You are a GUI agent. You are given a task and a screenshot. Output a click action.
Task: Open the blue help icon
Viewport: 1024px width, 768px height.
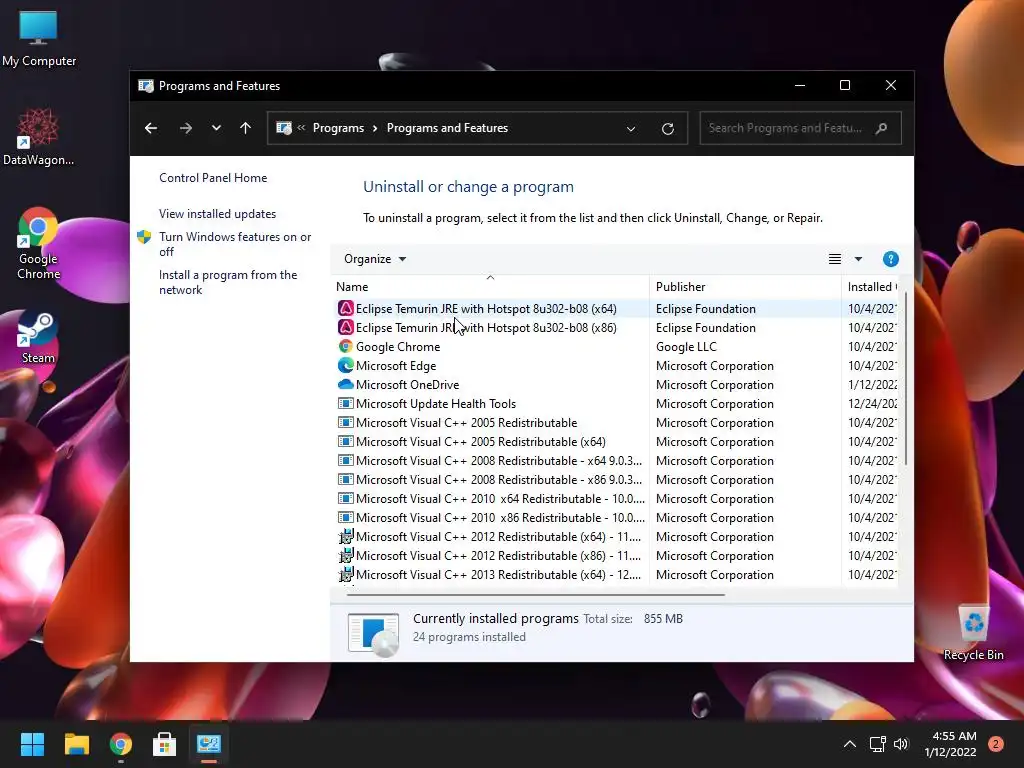coord(890,259)
